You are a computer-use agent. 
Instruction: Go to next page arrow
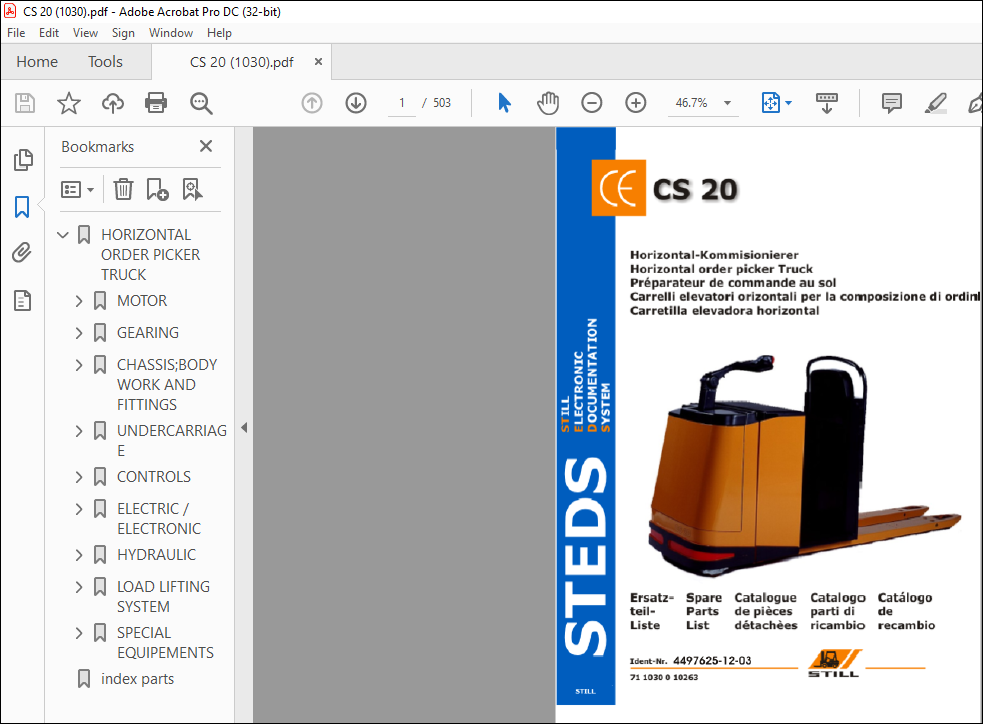pos(356,103)
